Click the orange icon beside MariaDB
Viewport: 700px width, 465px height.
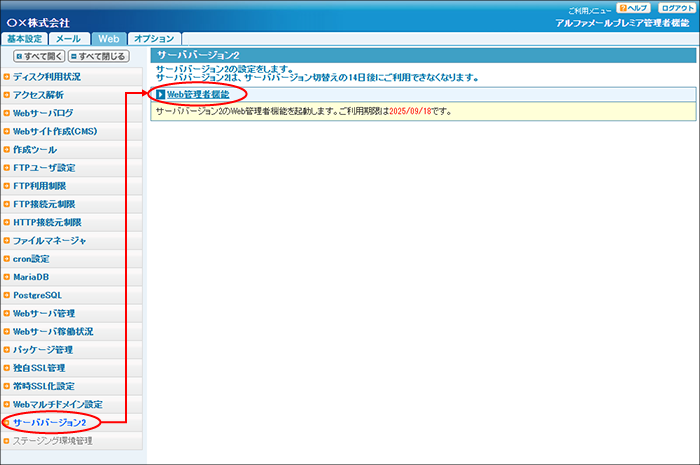click(x=7, y=277)
